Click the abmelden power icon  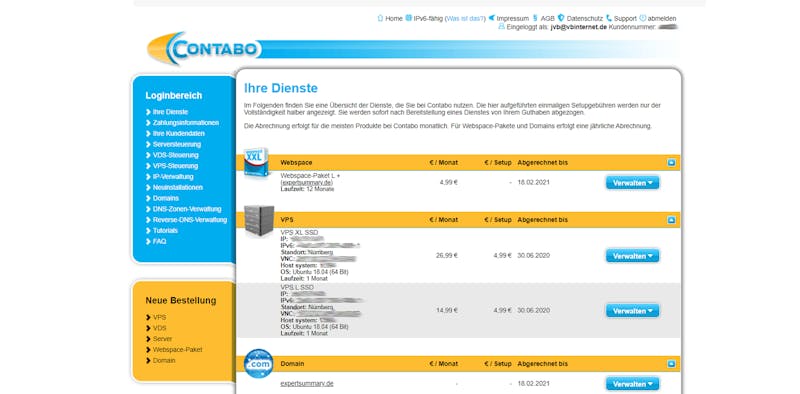pyautogui.click(x=643, y=18)
